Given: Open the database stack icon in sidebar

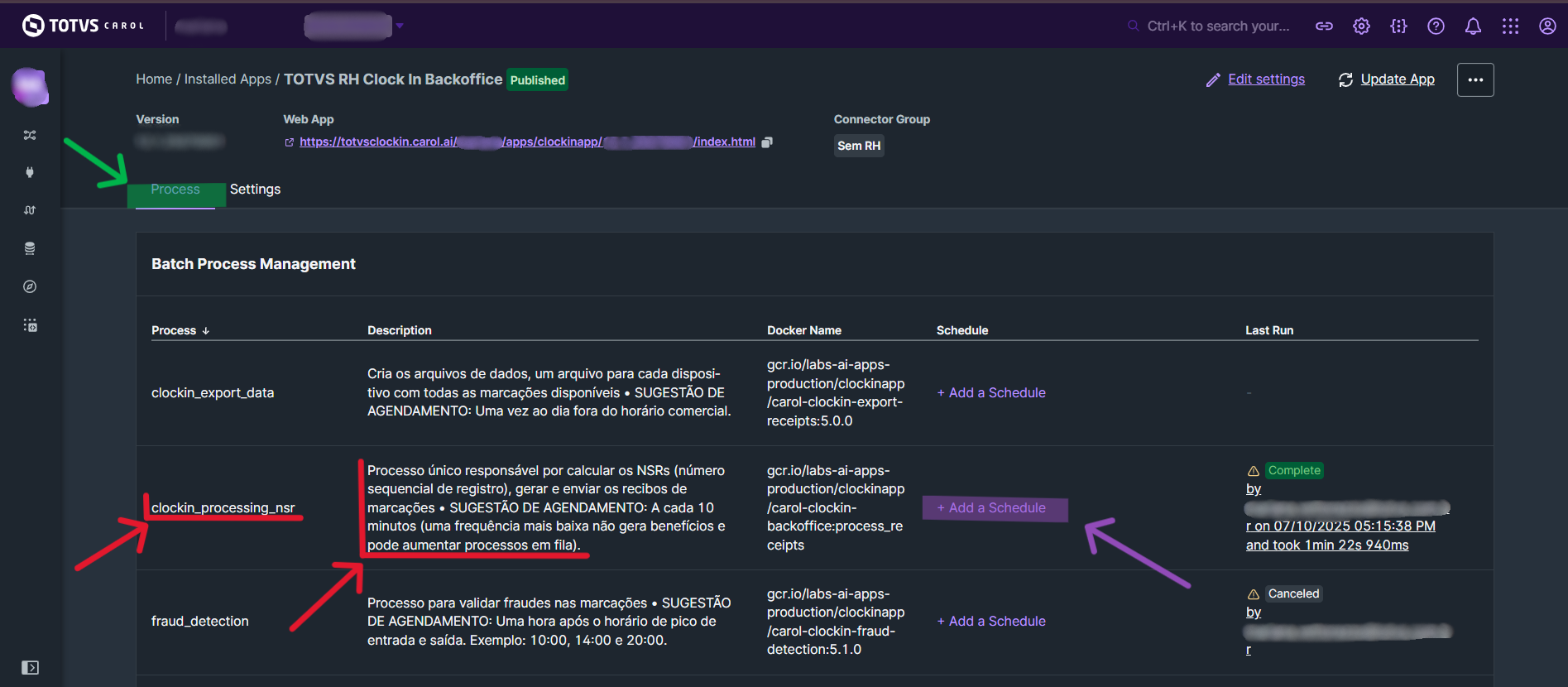Looking at the screenshot, I should (x=30, y=248).
